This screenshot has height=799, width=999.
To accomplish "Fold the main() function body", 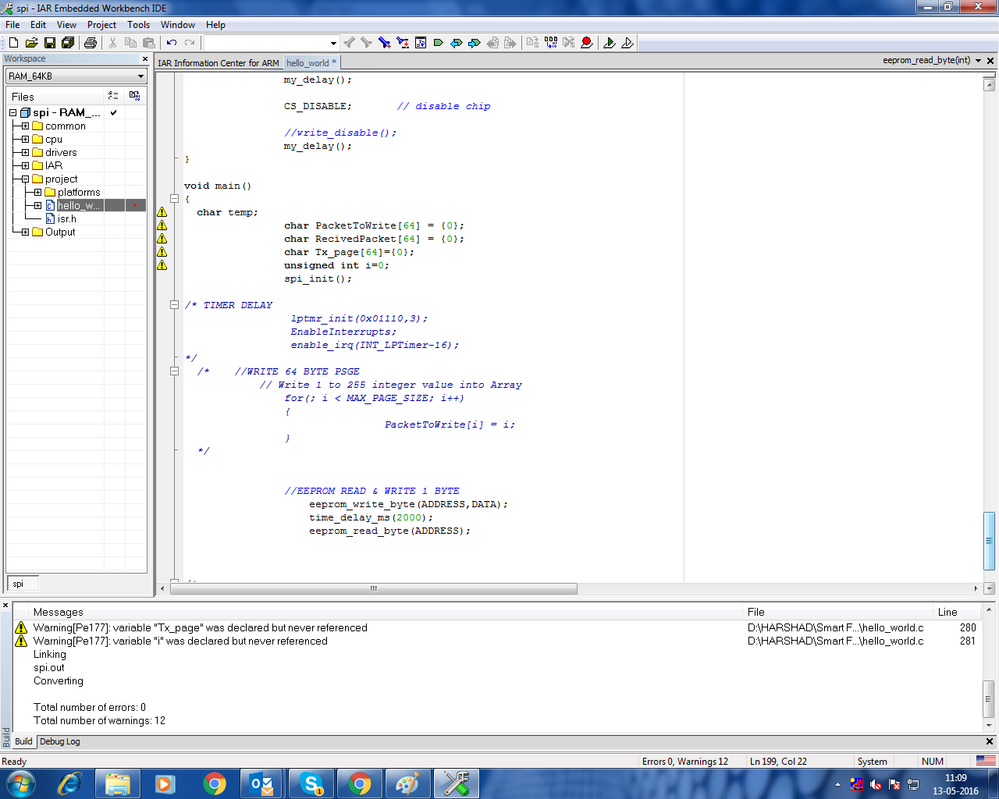I will 174,199.
